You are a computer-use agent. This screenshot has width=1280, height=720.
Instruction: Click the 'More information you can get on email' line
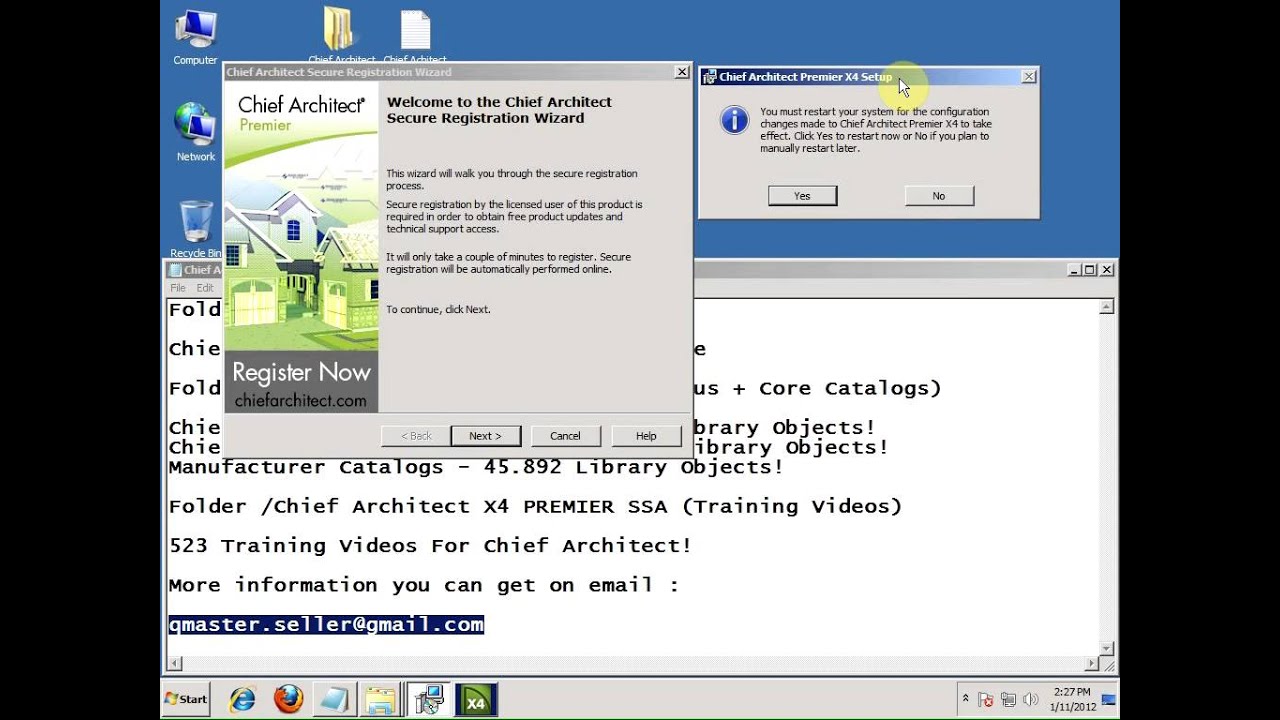[423, 585]
